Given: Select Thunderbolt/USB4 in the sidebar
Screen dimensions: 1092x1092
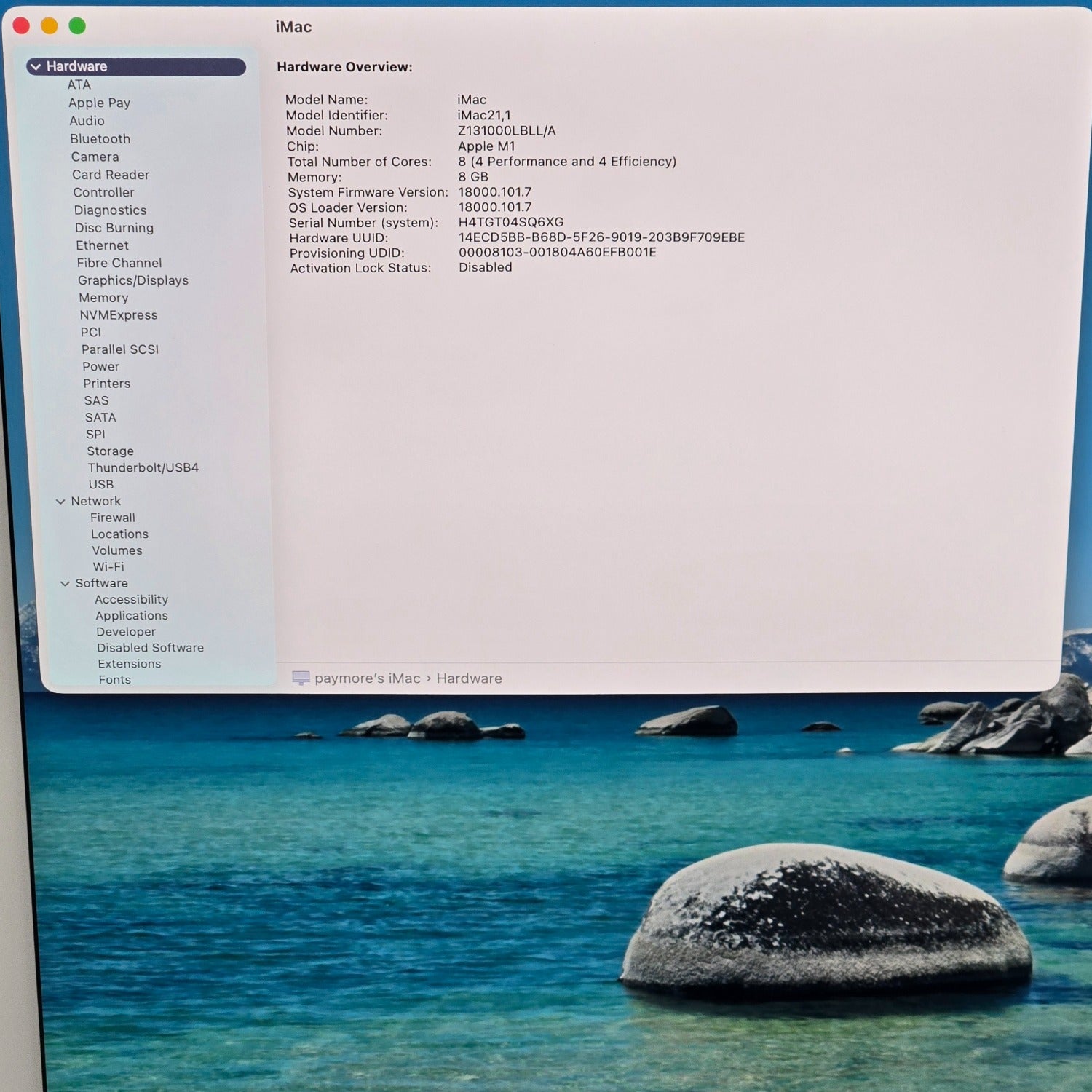Looking at the screenshot, I should [x=143, y=467].
